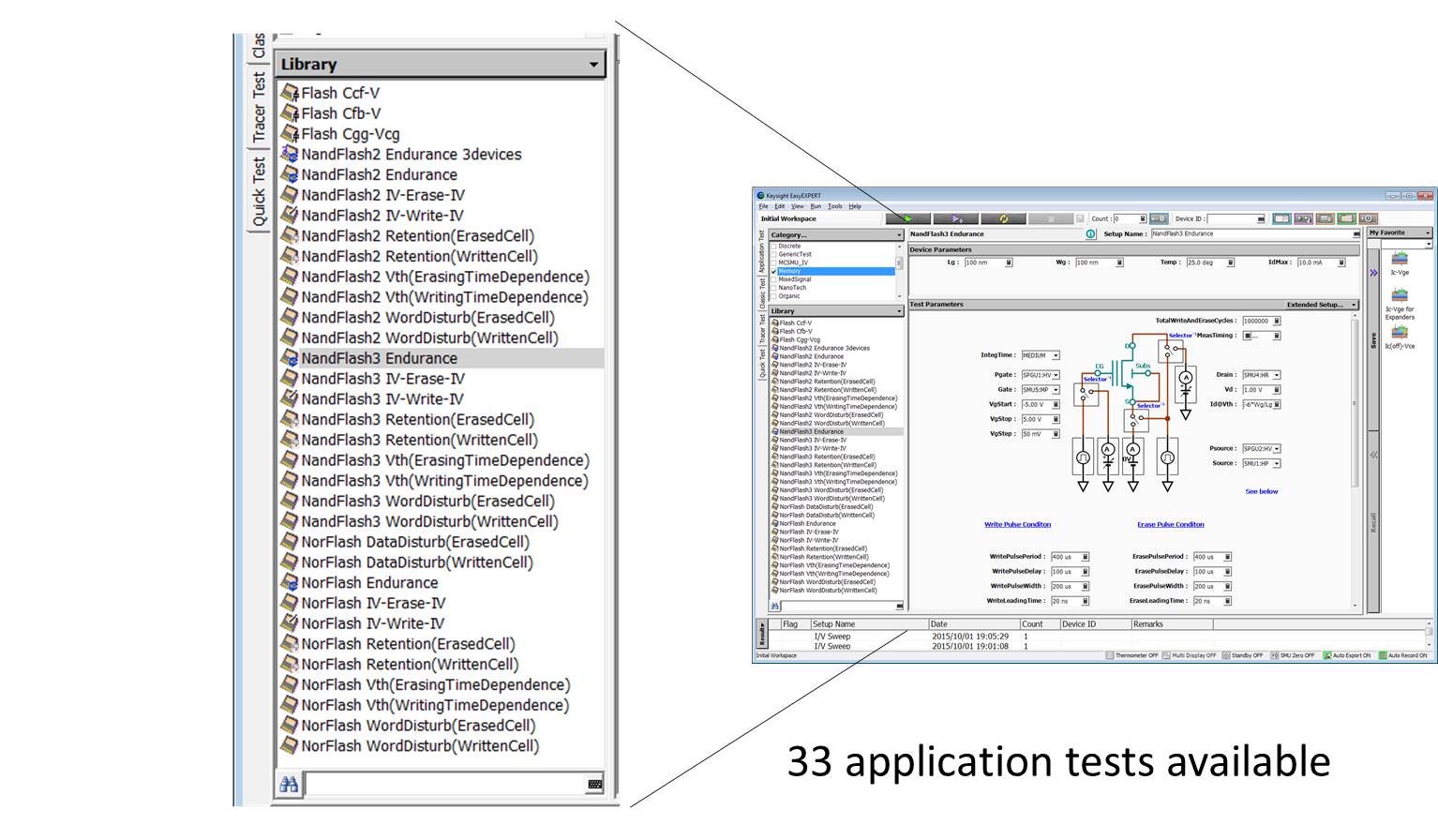Viewport: 1438px width, 840px height.
Task: Click binoculars search icon in enlarged Library panel
Action: pos(289,785)
